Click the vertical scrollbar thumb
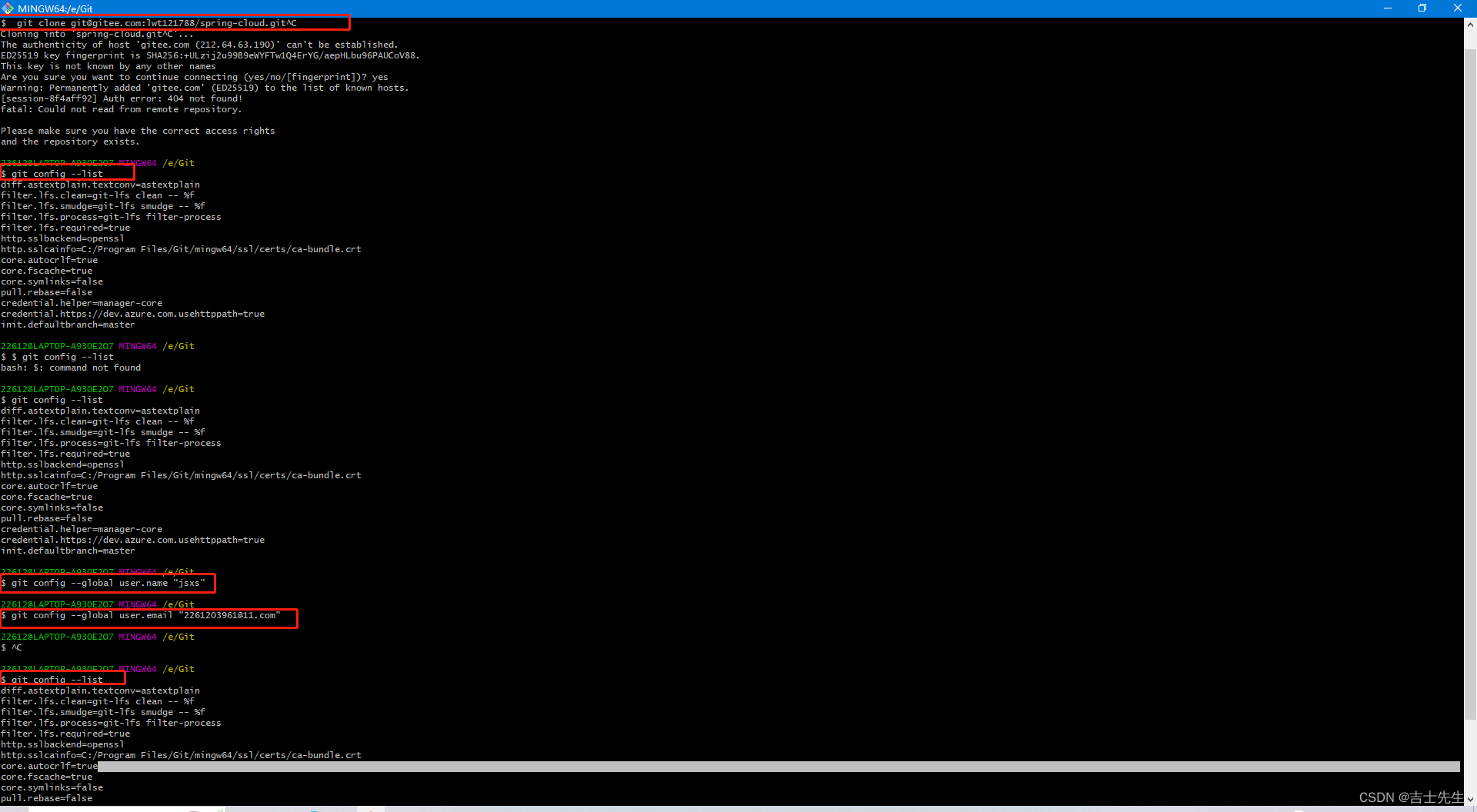This screenshot has height=812, width=1477. [x=1470, y=384]
